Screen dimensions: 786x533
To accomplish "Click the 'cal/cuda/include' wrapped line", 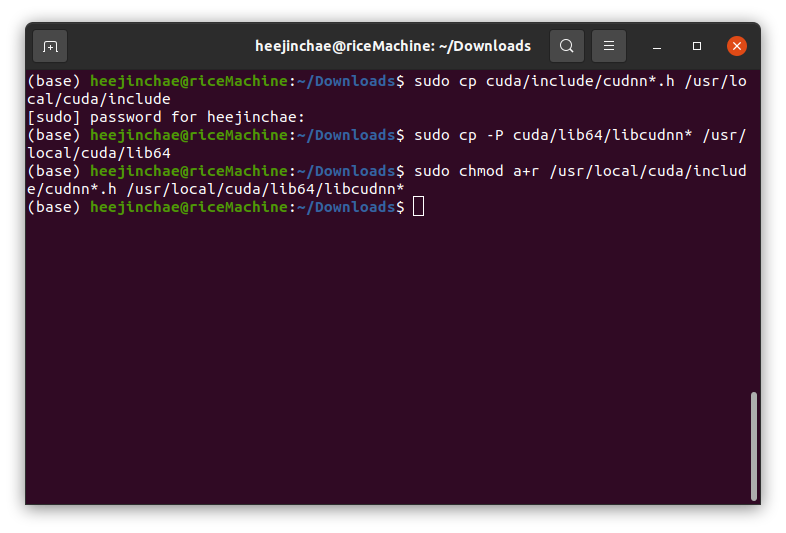I will pyautogui.click(x=99, y=99).
